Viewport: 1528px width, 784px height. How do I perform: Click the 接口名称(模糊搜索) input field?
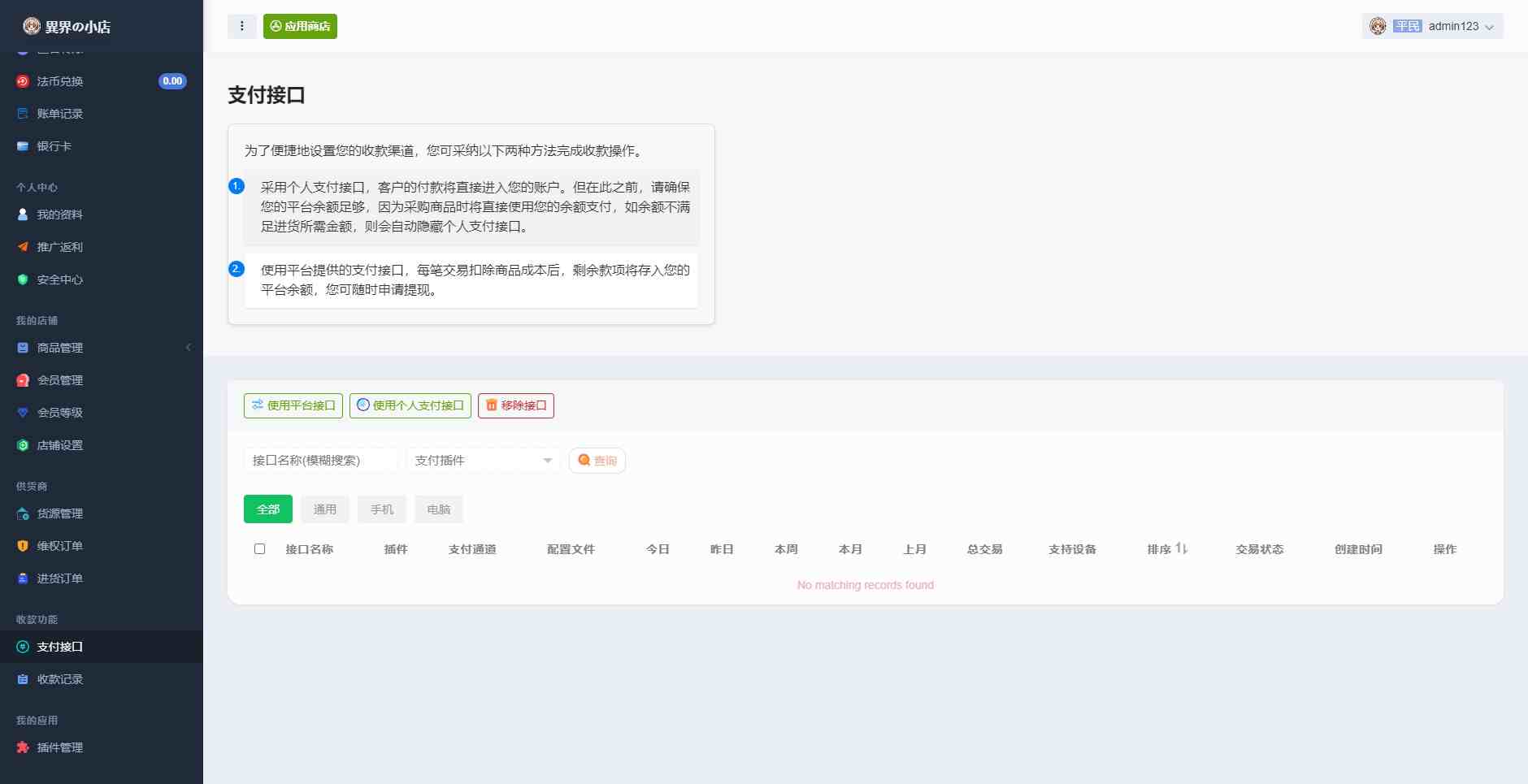pos(319,460)
